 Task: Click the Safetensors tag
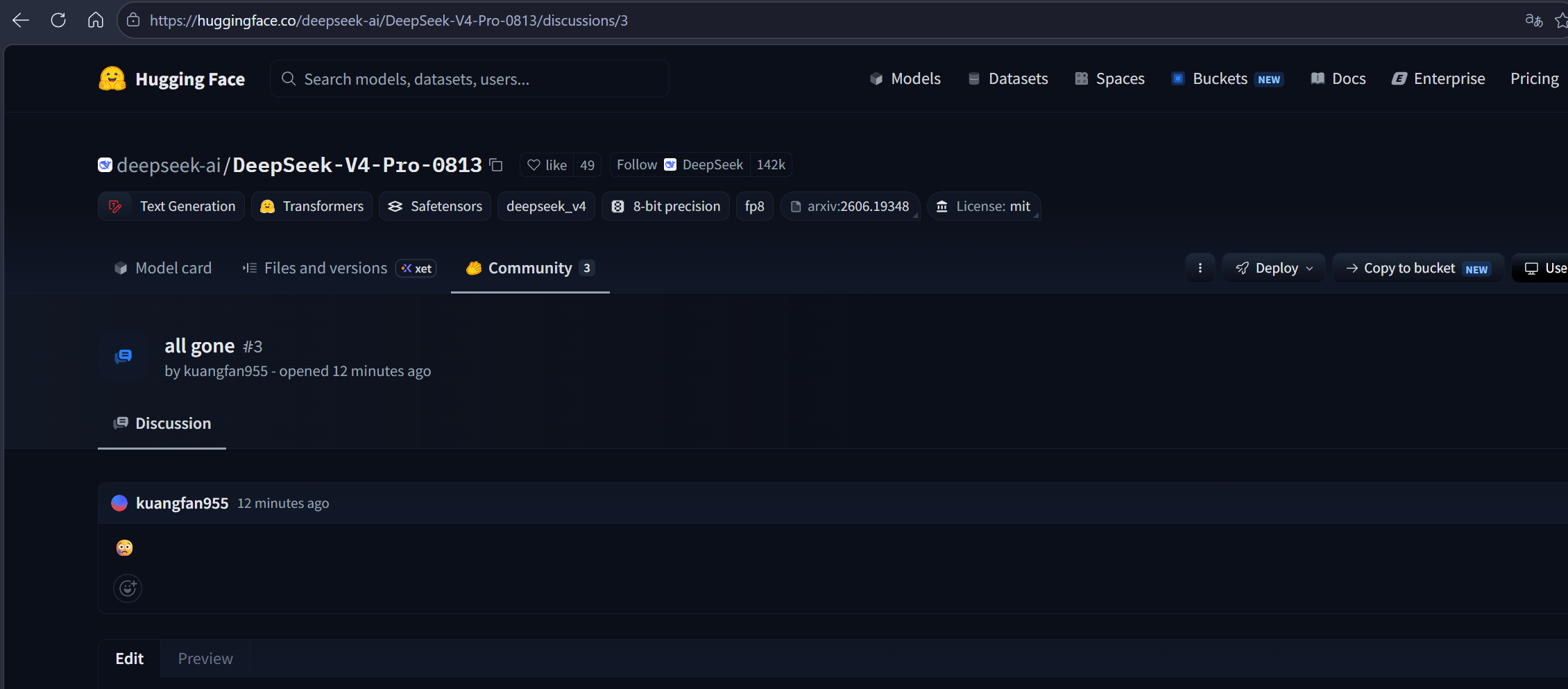point(435,206)
